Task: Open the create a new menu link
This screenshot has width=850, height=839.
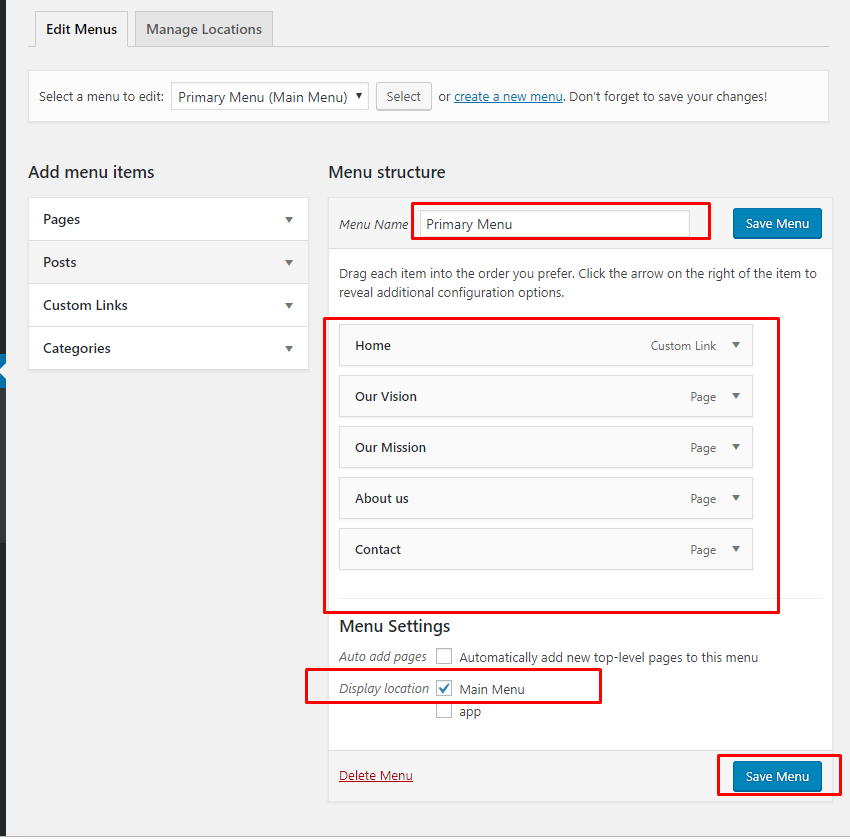Action: pos(508,96)
